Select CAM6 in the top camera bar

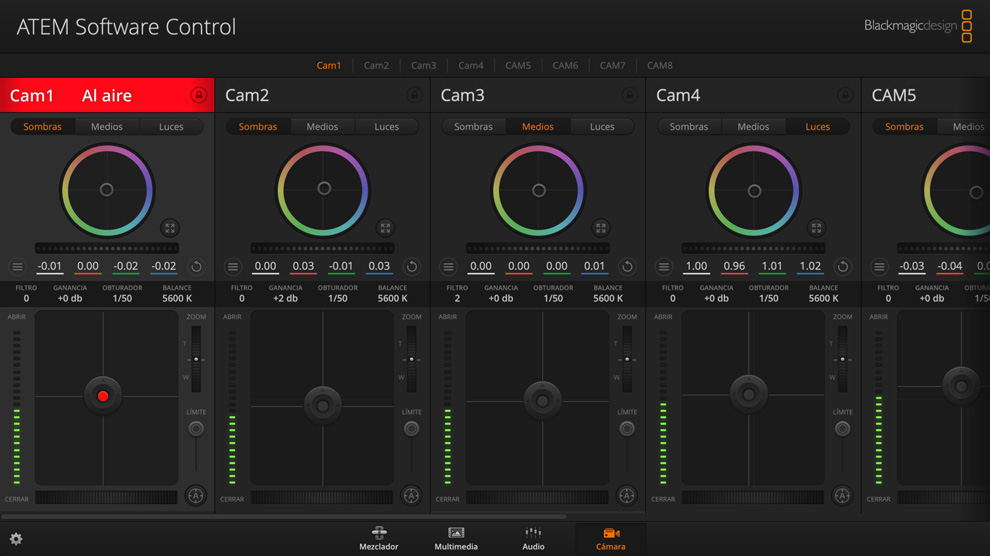tap(565, 65)
